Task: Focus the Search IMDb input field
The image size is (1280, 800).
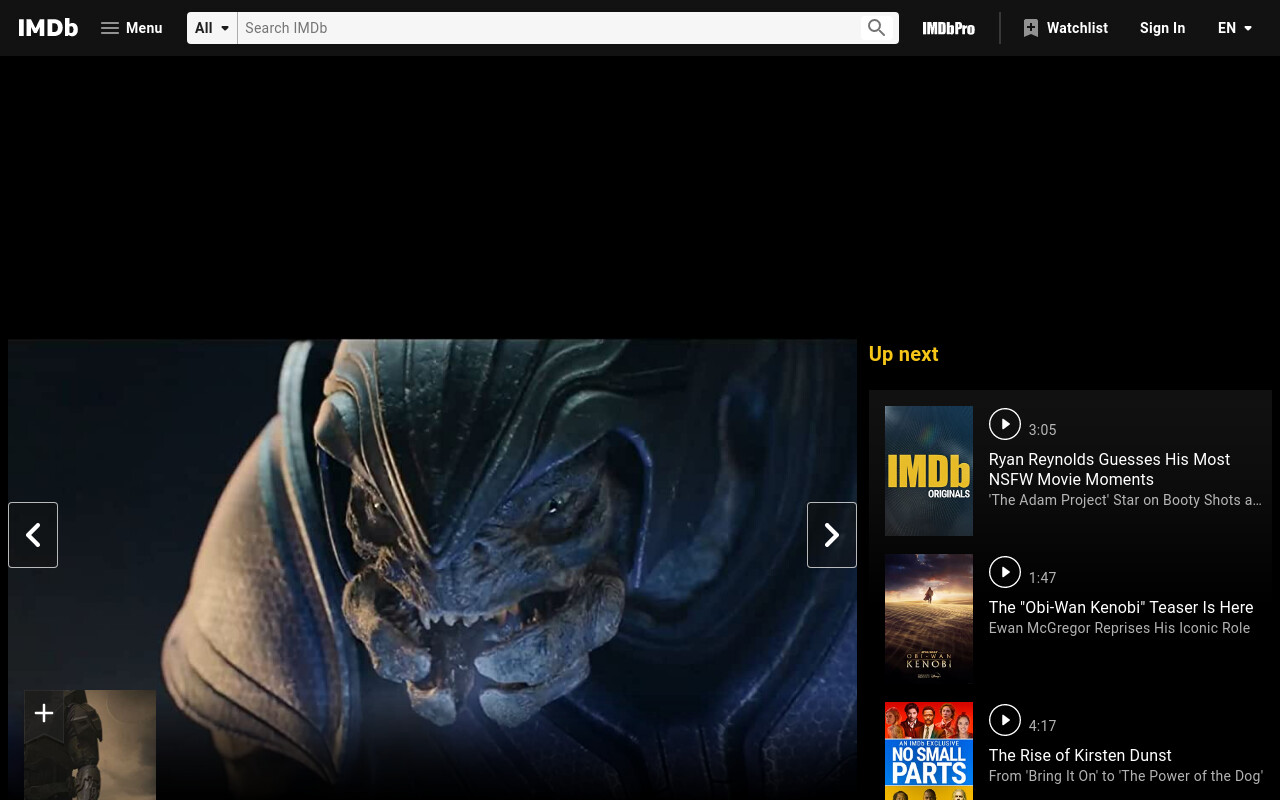Action: pyautogui.click(x=548, y=28)
